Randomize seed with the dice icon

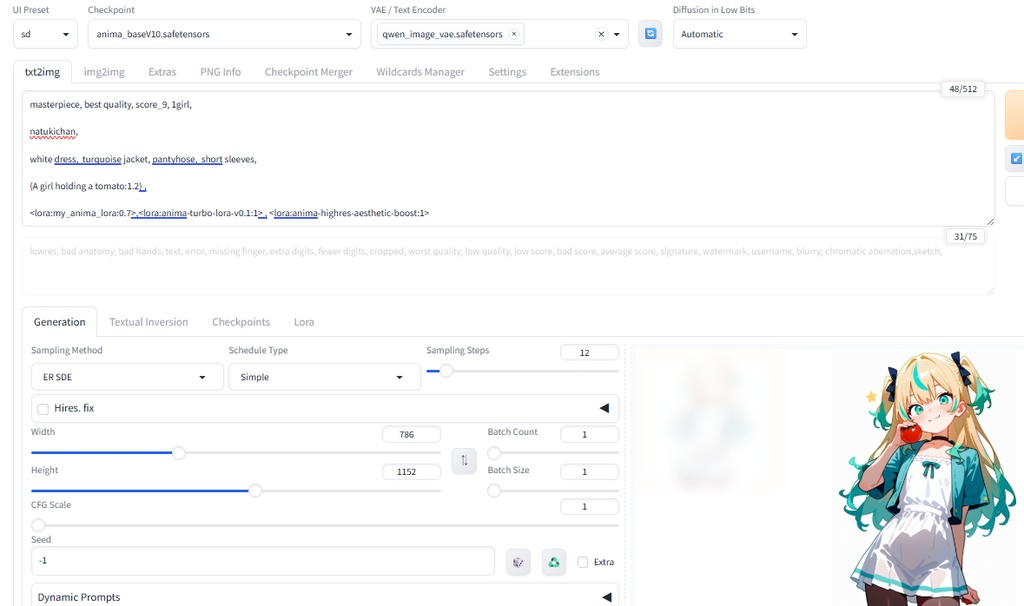(518, 562)
